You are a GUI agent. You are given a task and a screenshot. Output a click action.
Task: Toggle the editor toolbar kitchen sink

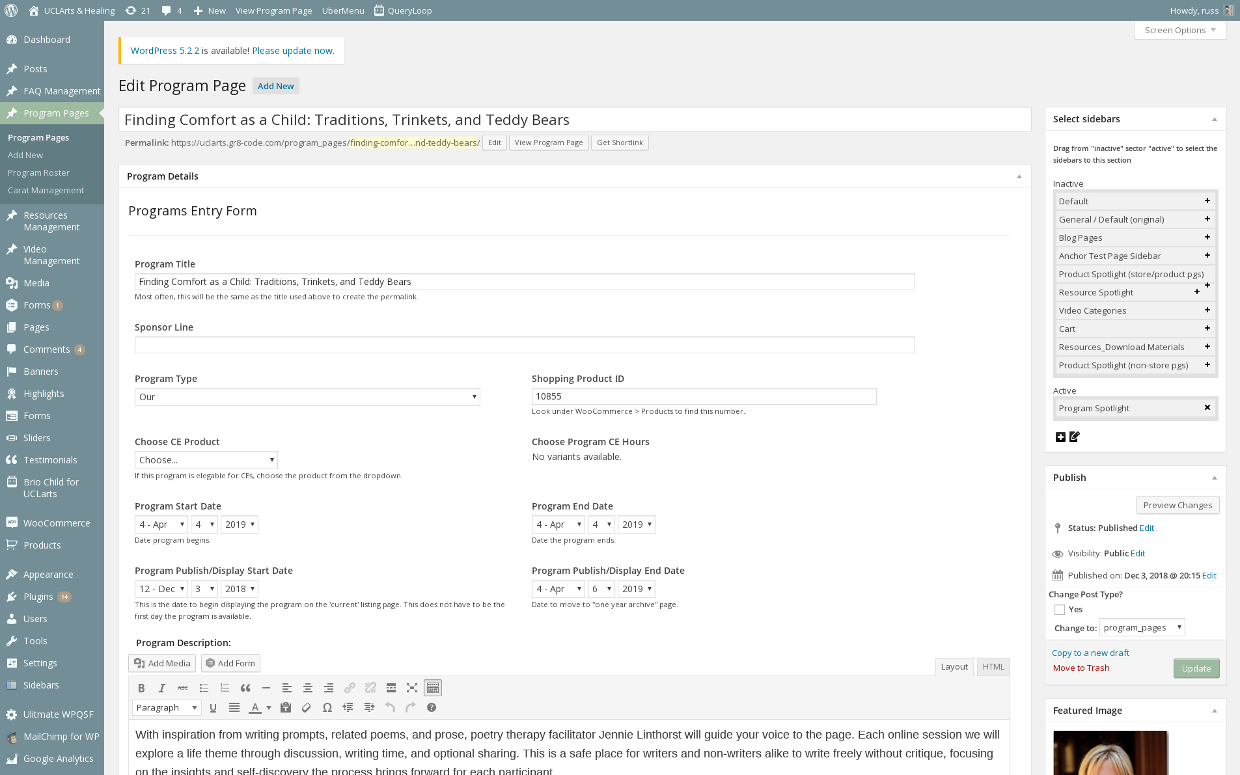pyautogui.click(x=433, y=688)
